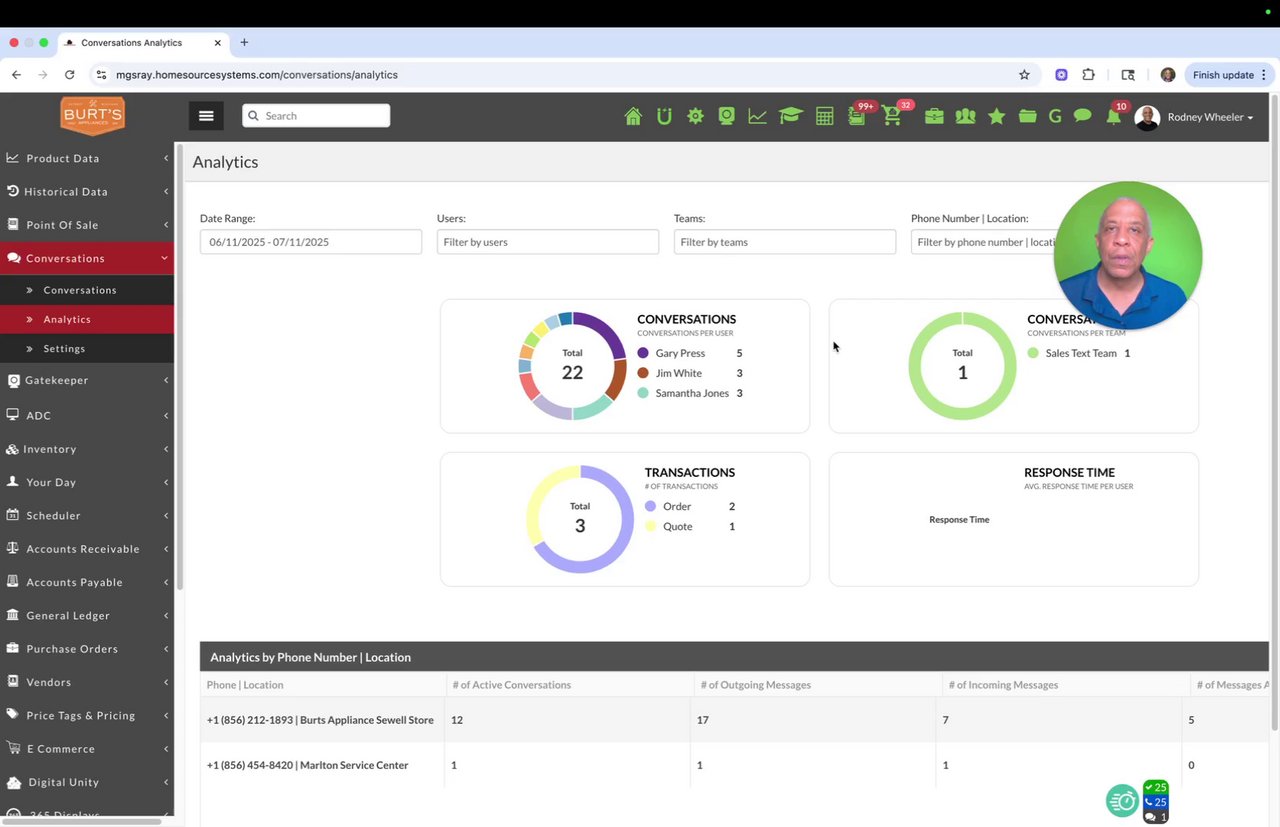
Task: Expand the Historical Data sidebar menu
Action: click(x=87, y=191)
